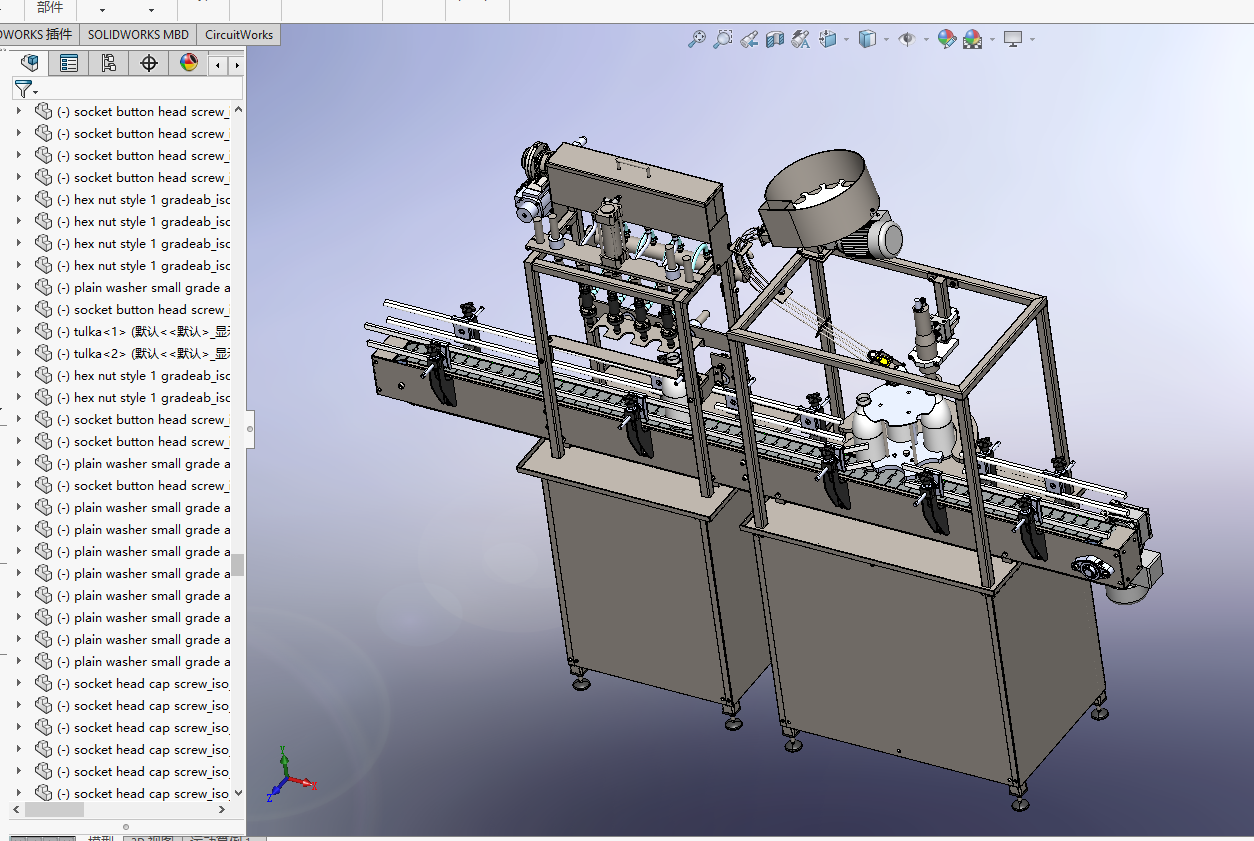
Task: Expand the first hex nut style 1 component
Action: pos(18,199)
